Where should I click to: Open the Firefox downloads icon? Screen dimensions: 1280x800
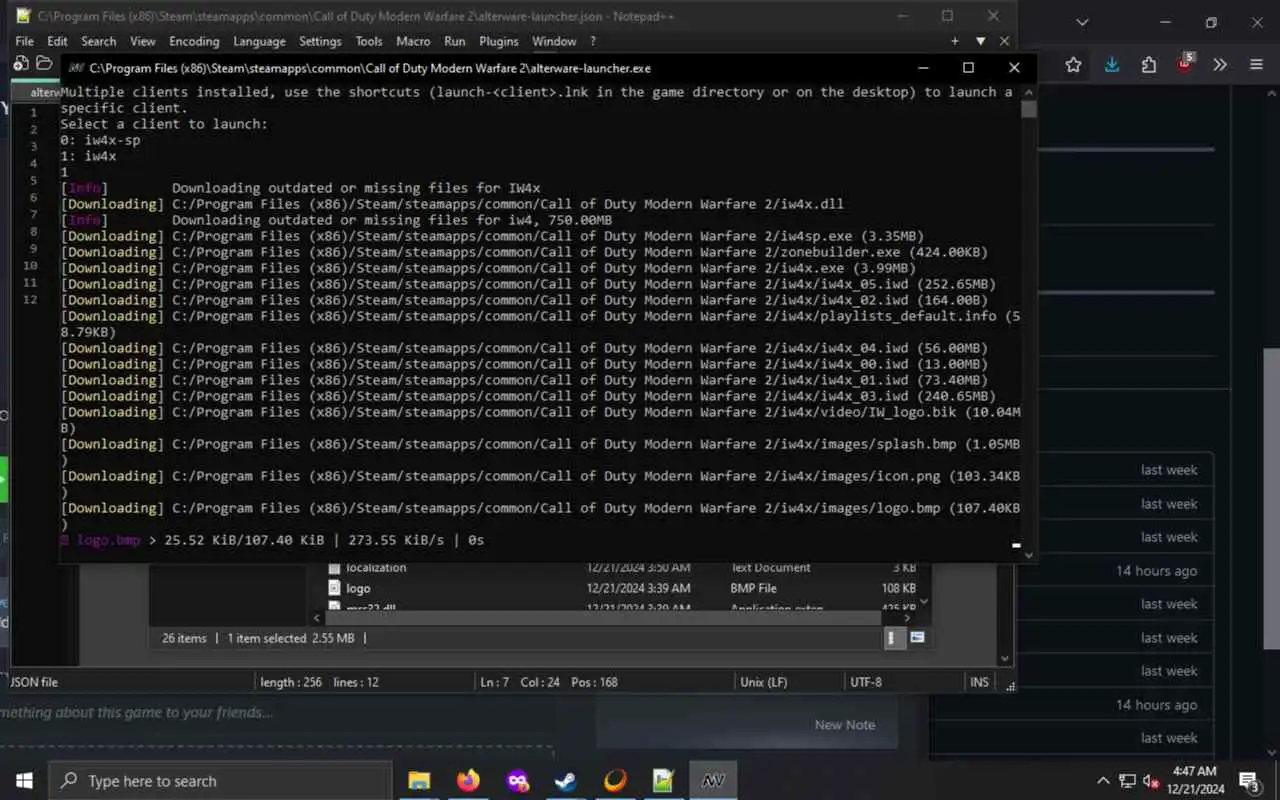coord(1112,65)
